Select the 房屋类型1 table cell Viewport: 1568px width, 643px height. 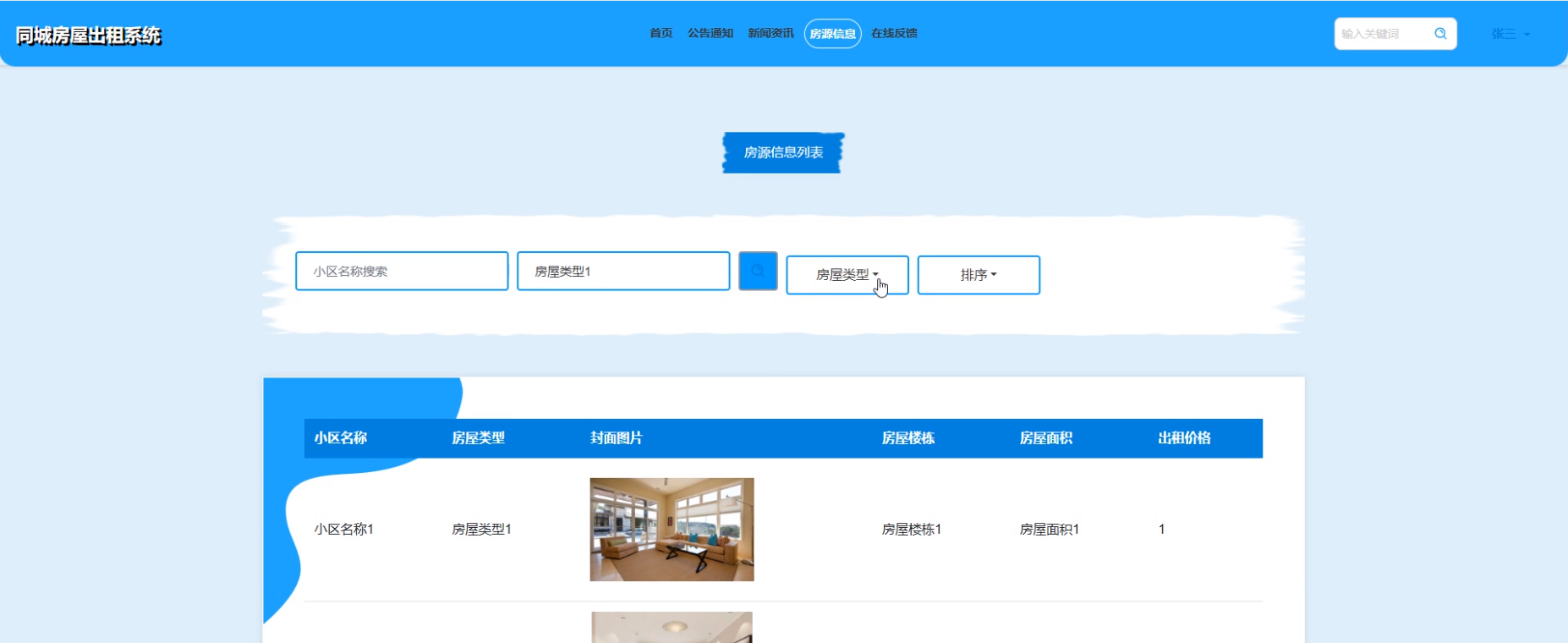tap(482, 530)
